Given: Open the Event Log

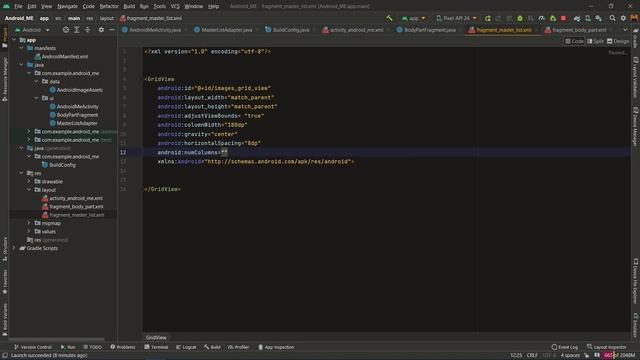Looking at the screenshot, I should pyautogui.click(x=565, y=347).
